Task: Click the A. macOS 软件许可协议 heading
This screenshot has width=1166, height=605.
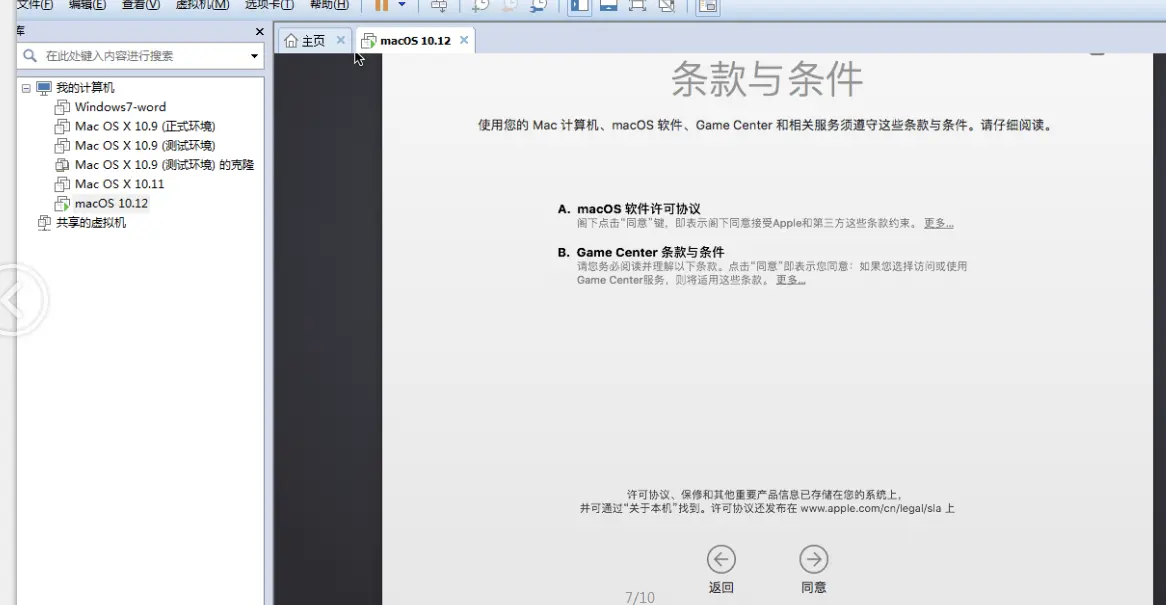Action: coord(629,209)
